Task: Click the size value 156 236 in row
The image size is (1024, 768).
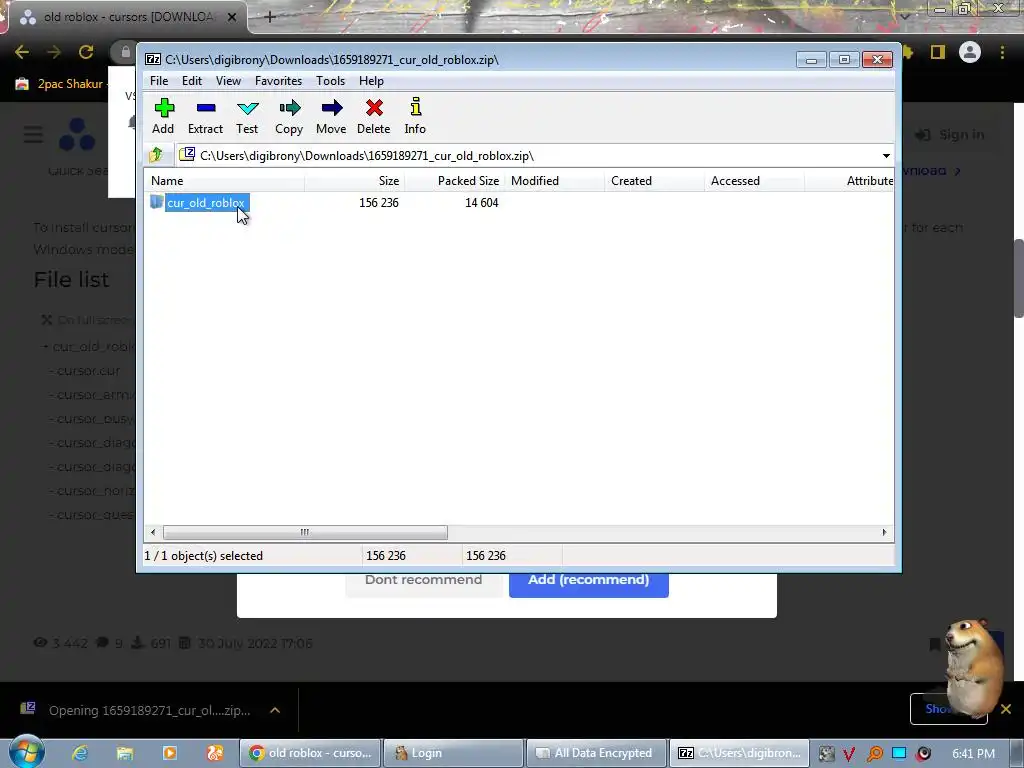Action: 379,203
